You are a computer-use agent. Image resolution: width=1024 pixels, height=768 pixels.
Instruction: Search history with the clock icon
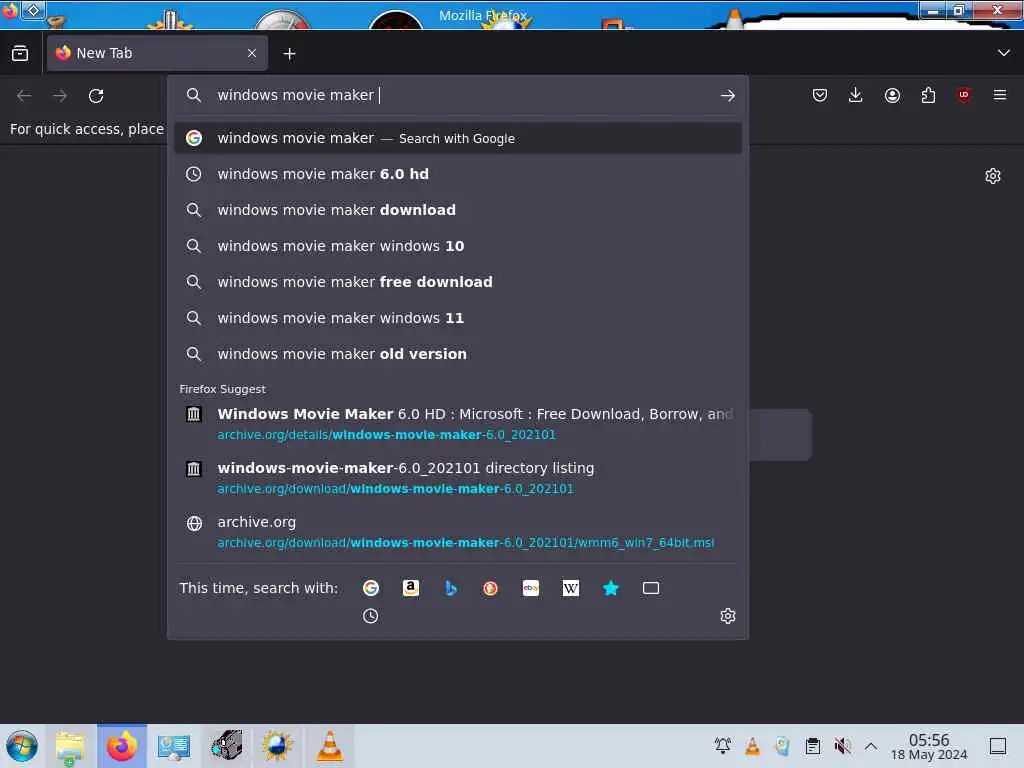(370, 616)
